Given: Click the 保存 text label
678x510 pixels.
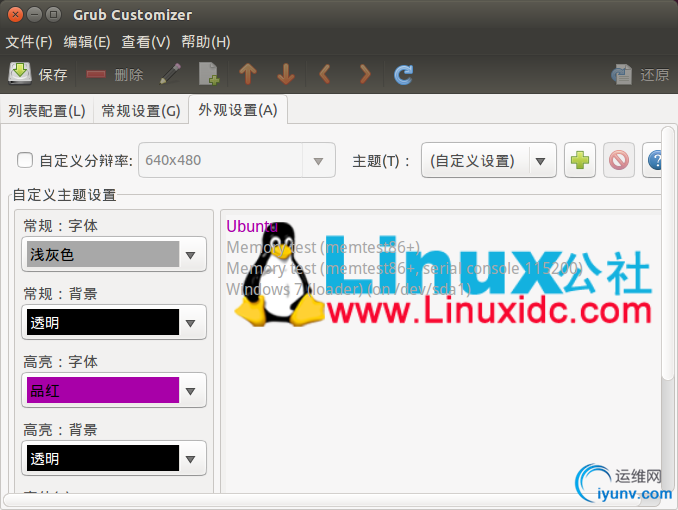Looking at the screenshot, I should [x=53, y=75].
